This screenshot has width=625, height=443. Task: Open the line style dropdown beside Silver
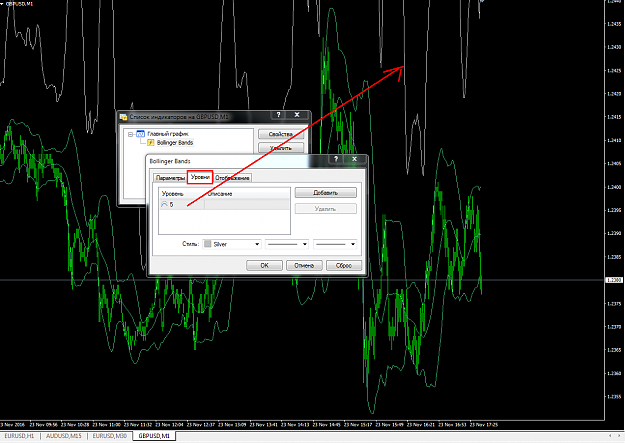287,244
